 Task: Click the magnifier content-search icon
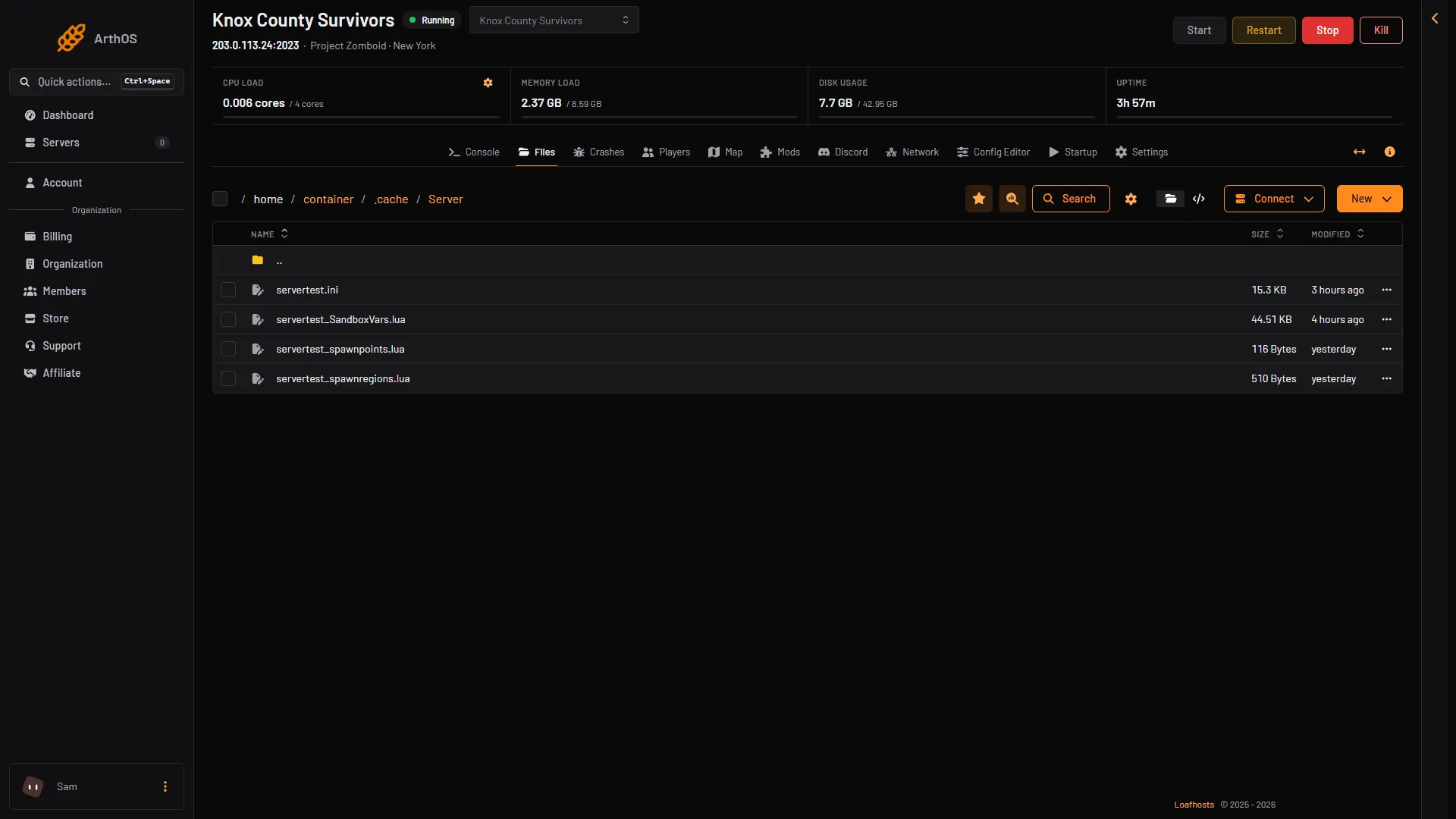tap(1012, 199)
